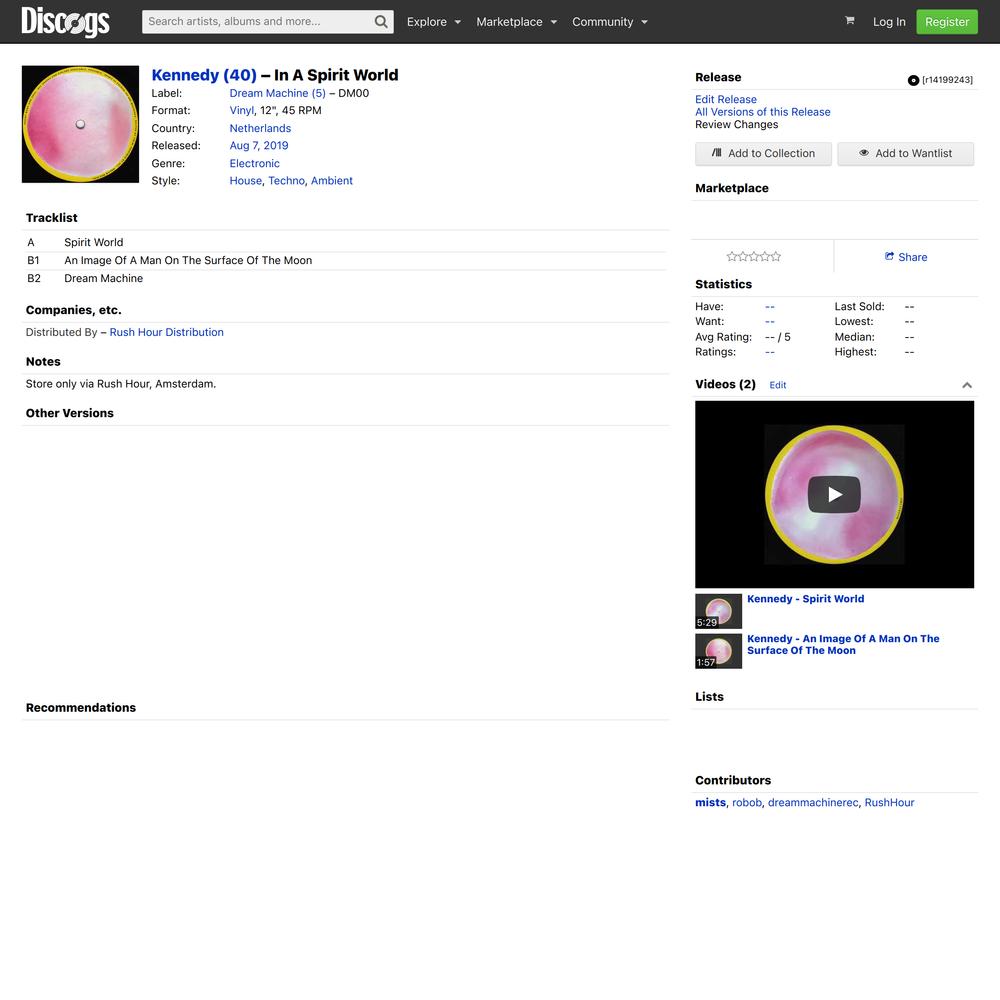Play the main video
This screenshot has width=1000, height=1000.
tap(834, 494)
